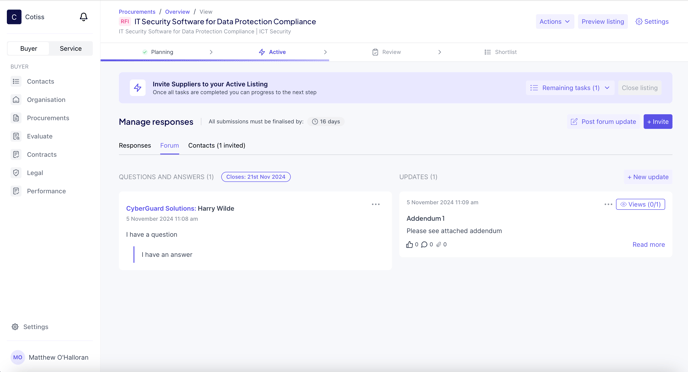Click the Addendum 1 update title
Image resolution: width=688 pixels, height=372 pixels.
(x=425, y=218)
